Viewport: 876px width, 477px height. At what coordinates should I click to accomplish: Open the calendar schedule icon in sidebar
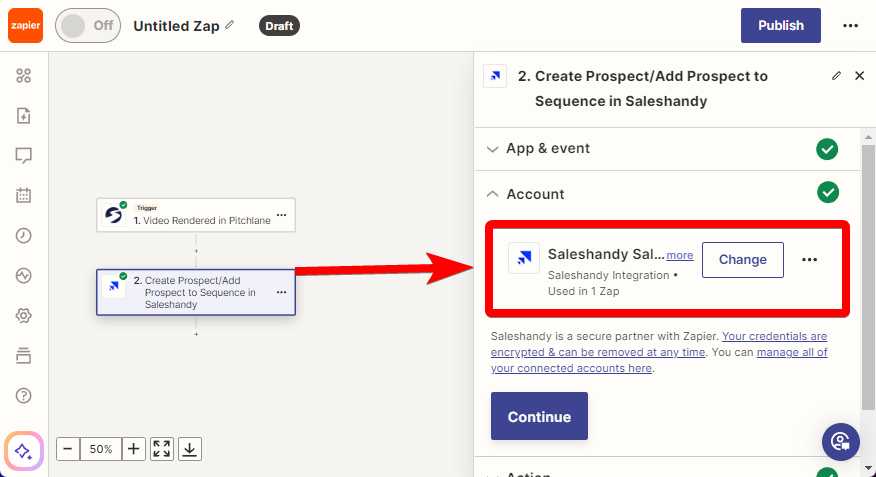pos(23,195)
